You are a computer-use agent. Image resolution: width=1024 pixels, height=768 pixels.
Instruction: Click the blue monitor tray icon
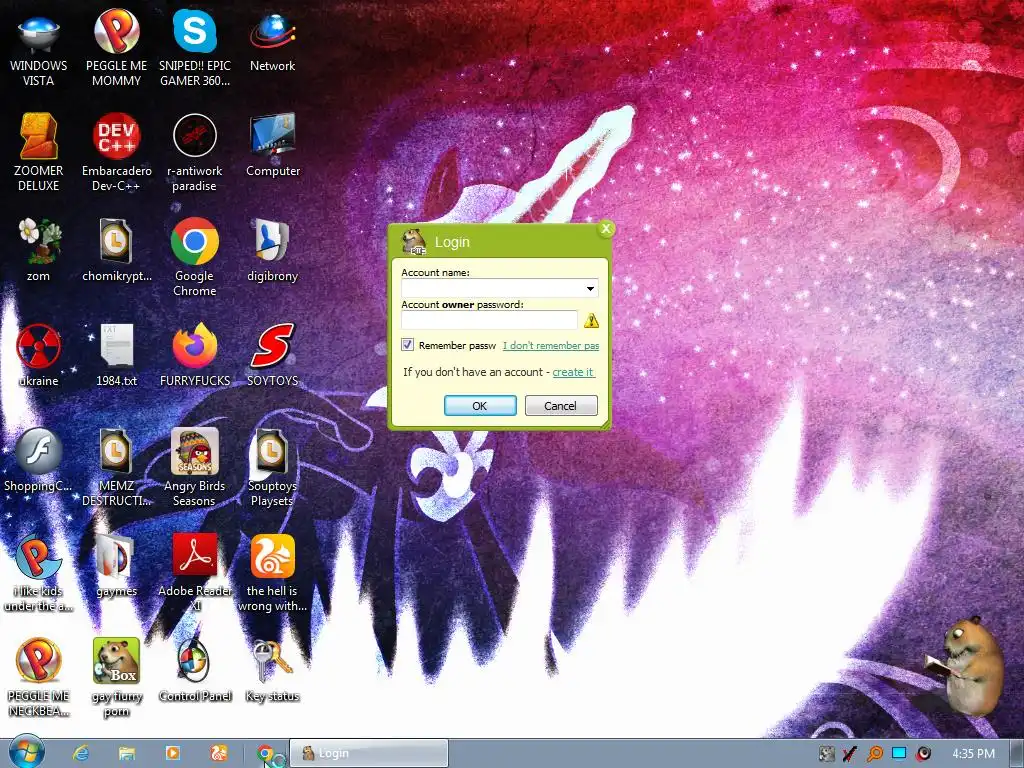(x=899, y=753)
